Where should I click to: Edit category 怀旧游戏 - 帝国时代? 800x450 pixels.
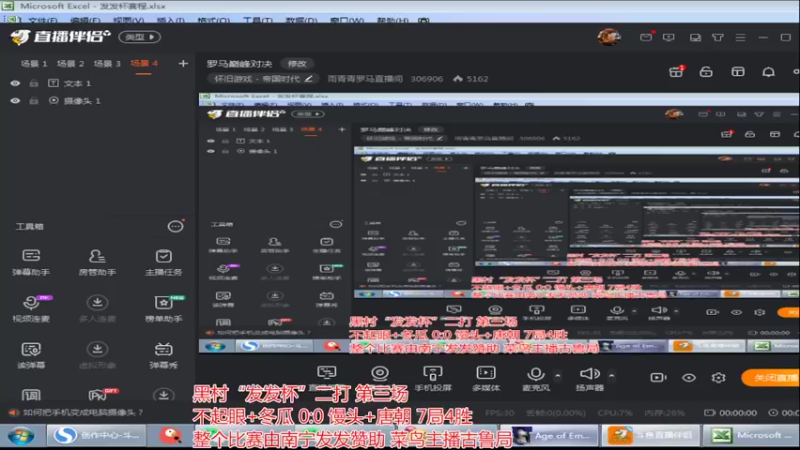pos(263,79)
